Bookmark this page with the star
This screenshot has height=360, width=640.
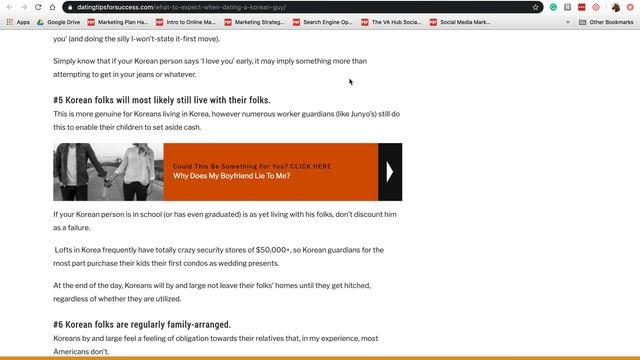pyautogui.click(x=535, y=7)
